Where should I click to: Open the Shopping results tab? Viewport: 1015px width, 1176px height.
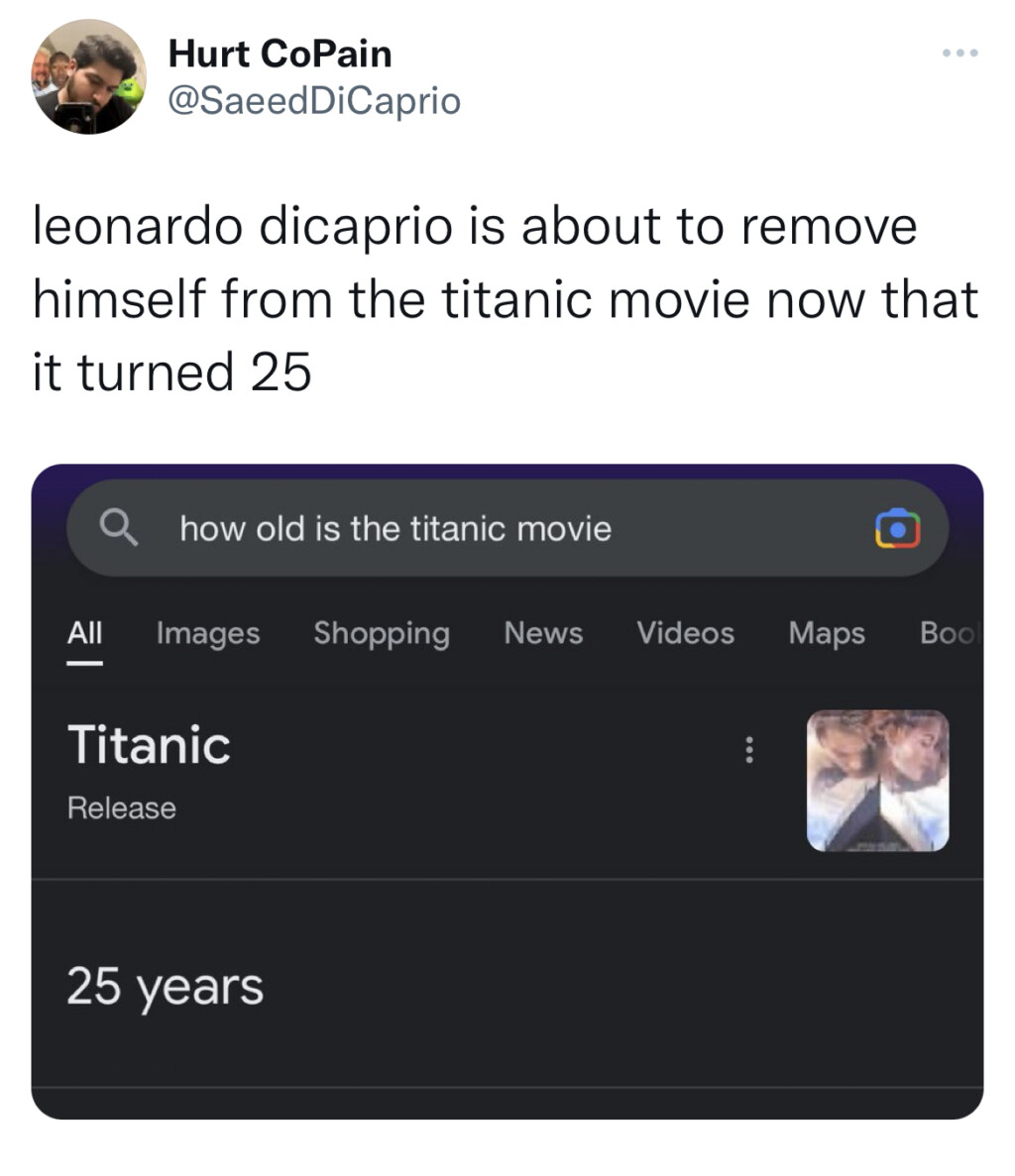coord(381,634)
